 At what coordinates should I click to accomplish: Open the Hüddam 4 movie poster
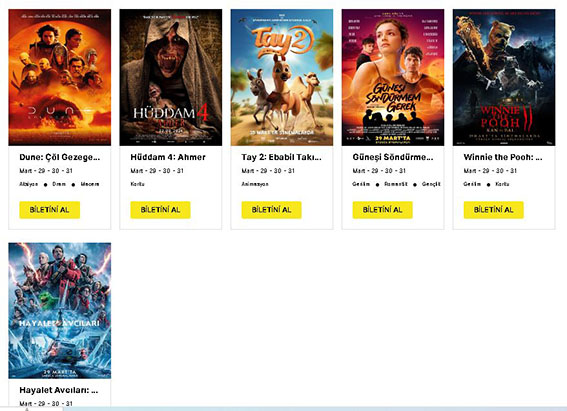click(x=171, y=77)
